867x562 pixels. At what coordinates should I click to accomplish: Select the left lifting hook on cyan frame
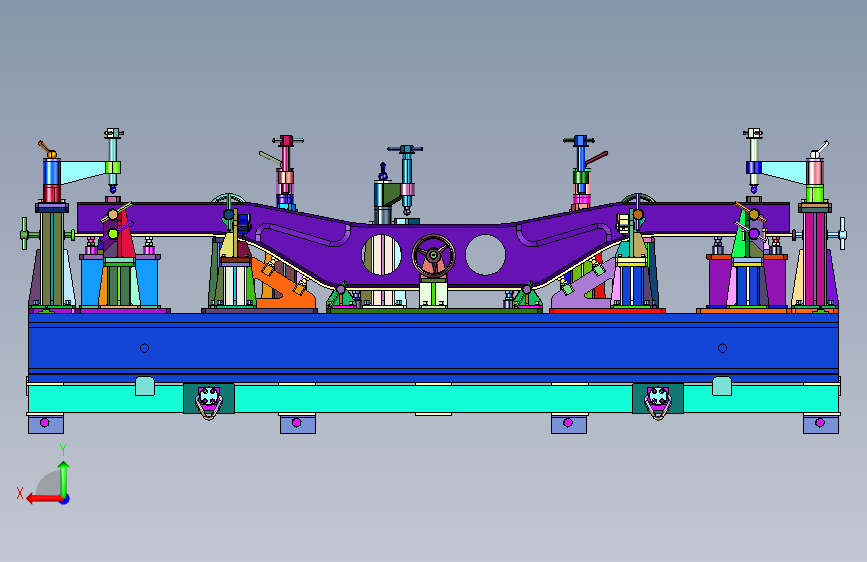pos(209,402)
